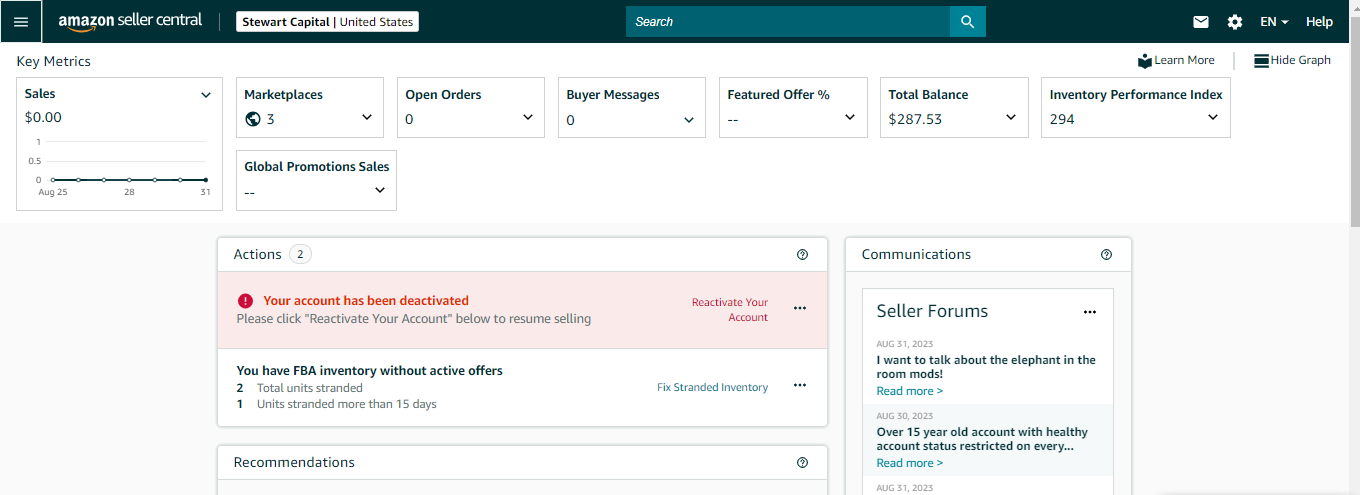Expand the Featured Offer % dropdown
The image size is (1360, 495).
tap(850, 117)
